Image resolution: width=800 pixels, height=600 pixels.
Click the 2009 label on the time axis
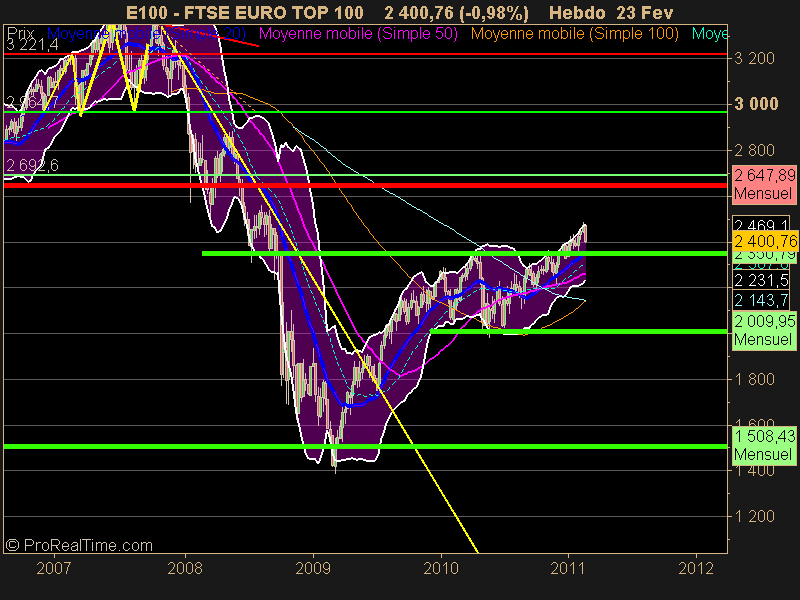point(313,568)
